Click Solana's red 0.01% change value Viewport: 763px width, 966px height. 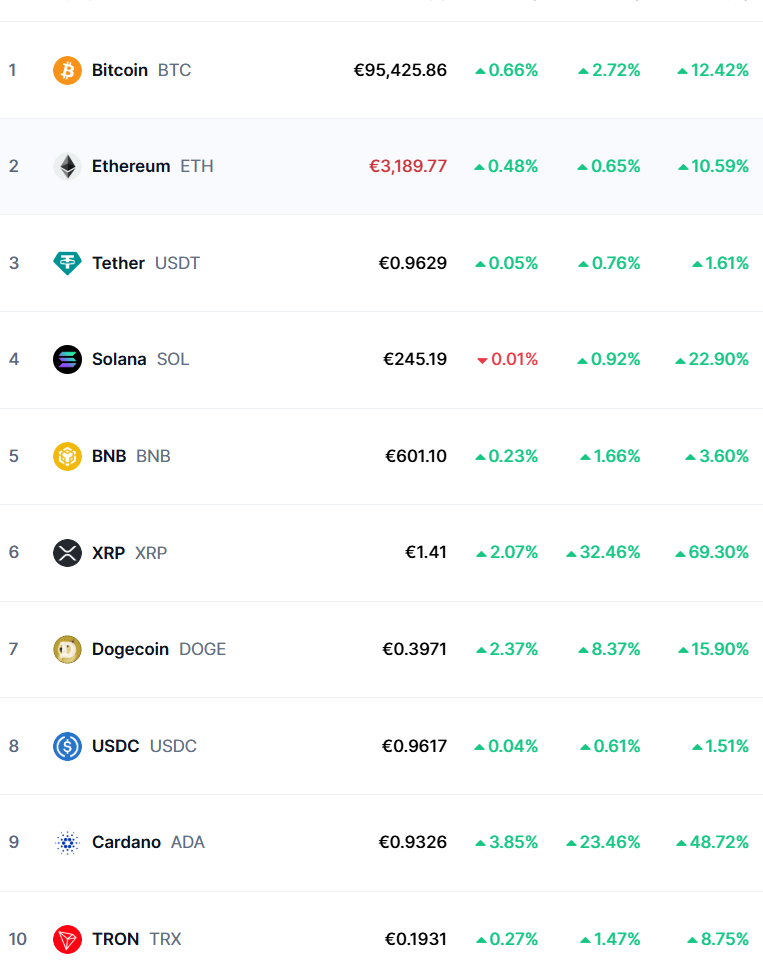click(508, 359)
